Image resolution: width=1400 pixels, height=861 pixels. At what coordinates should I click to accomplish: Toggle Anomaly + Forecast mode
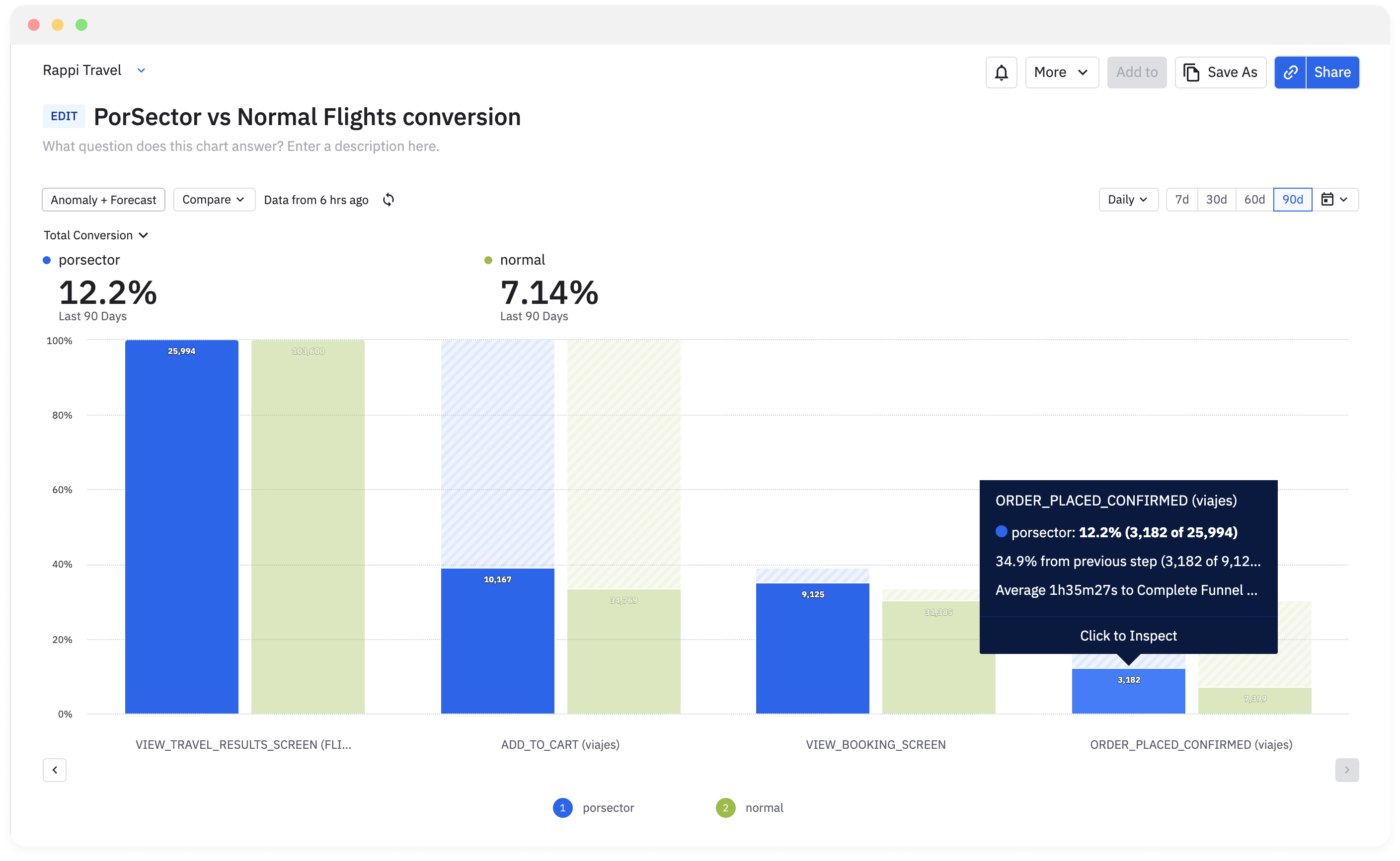pos(103,200)
